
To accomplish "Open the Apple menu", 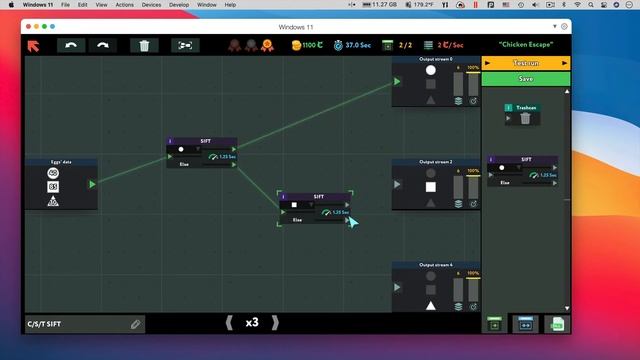I will 11,5.
